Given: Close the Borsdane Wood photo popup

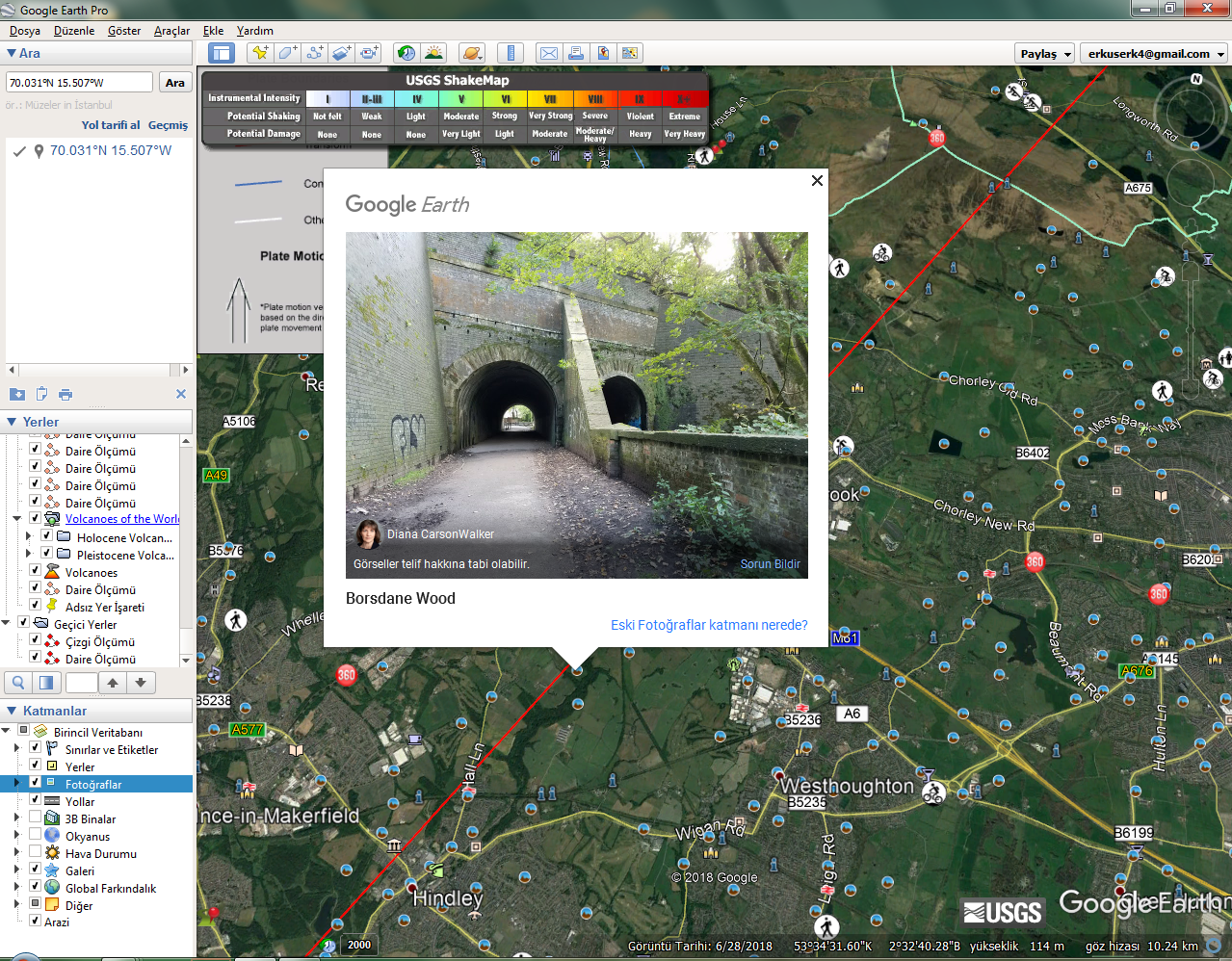Looking at the screenshot, I should [817, 180].
